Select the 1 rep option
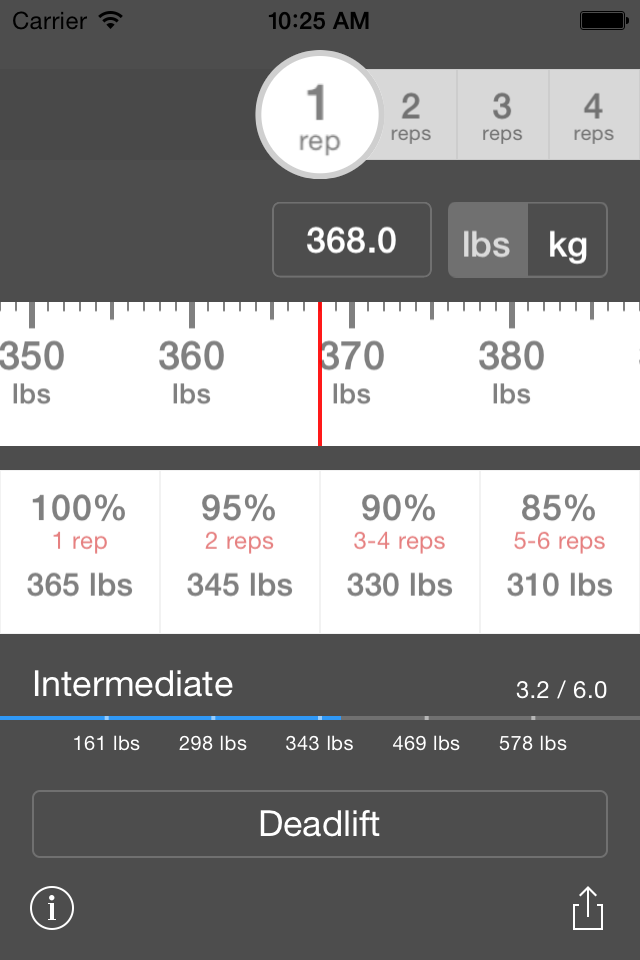The image size is (640, 960). [x=319, y=114]
